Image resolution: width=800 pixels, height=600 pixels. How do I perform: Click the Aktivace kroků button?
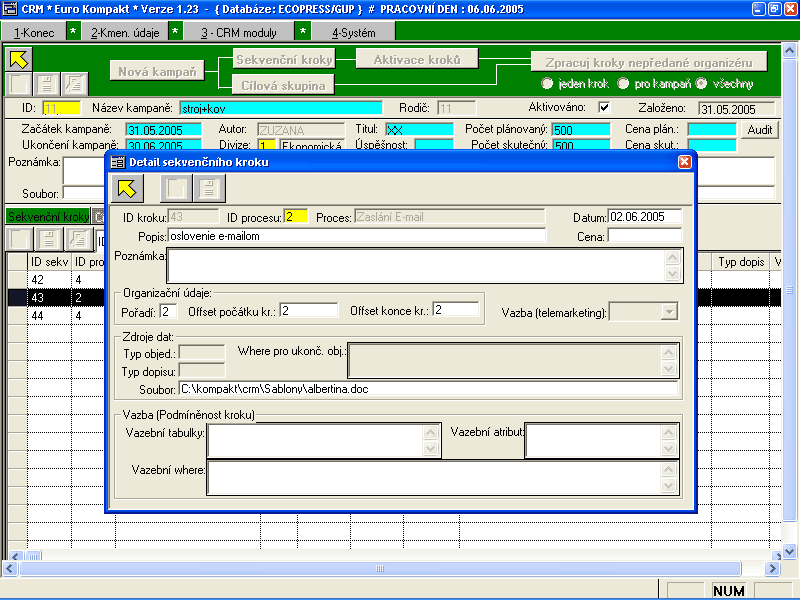pos(417,60)
